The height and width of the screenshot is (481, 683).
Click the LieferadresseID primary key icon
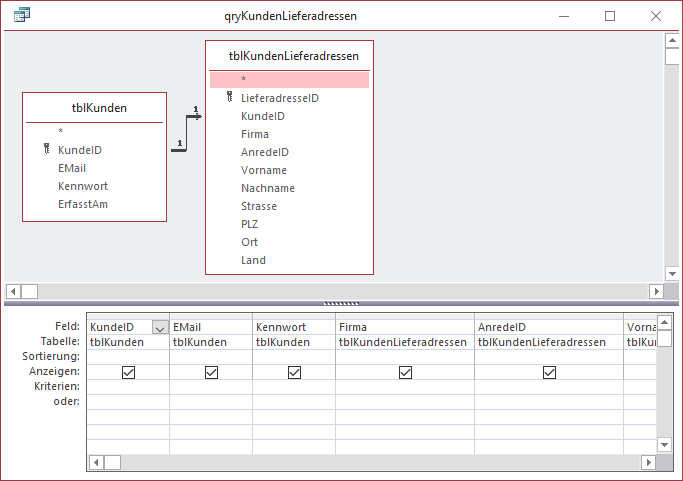(231, 98)
